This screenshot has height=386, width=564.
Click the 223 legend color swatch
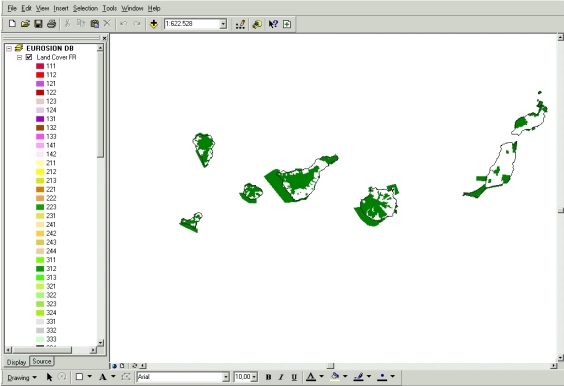tap(40, 207)
